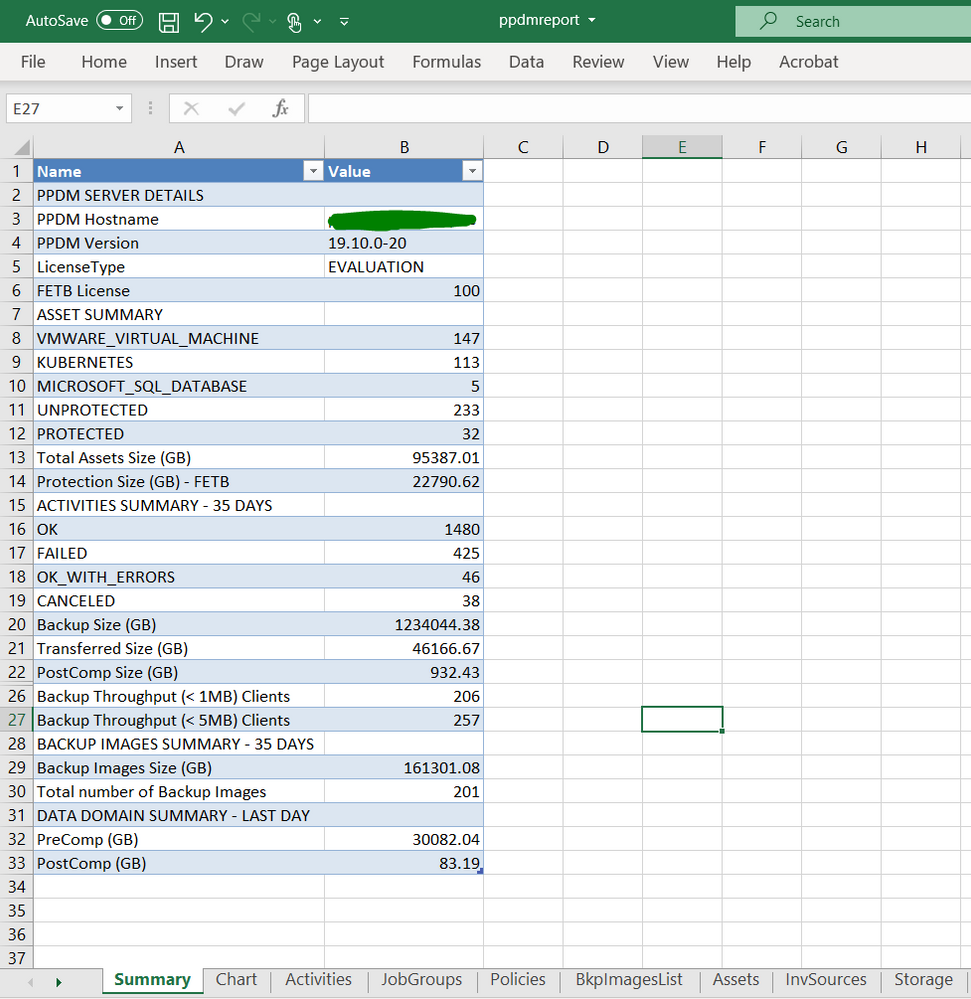Switch to the Assets sheet tab
This screenshot has height=999, width=971.
click(x=736, y=980)
